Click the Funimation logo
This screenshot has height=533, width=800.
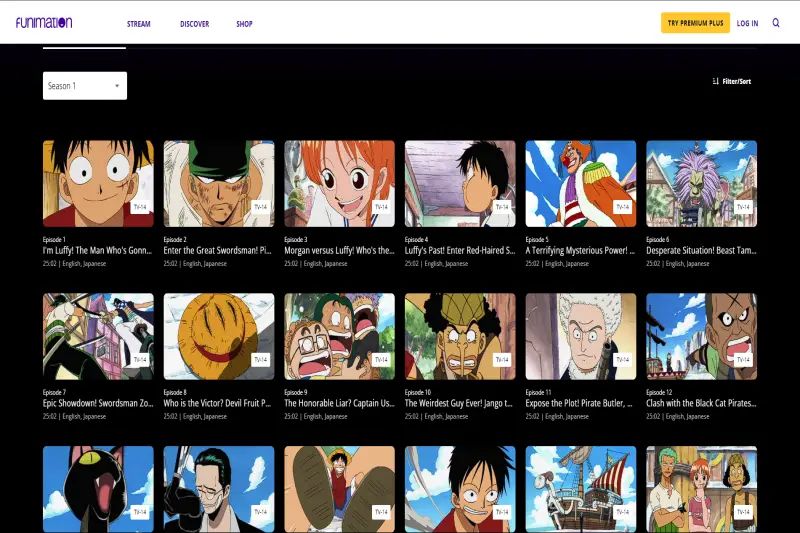(x=44, y=22)
